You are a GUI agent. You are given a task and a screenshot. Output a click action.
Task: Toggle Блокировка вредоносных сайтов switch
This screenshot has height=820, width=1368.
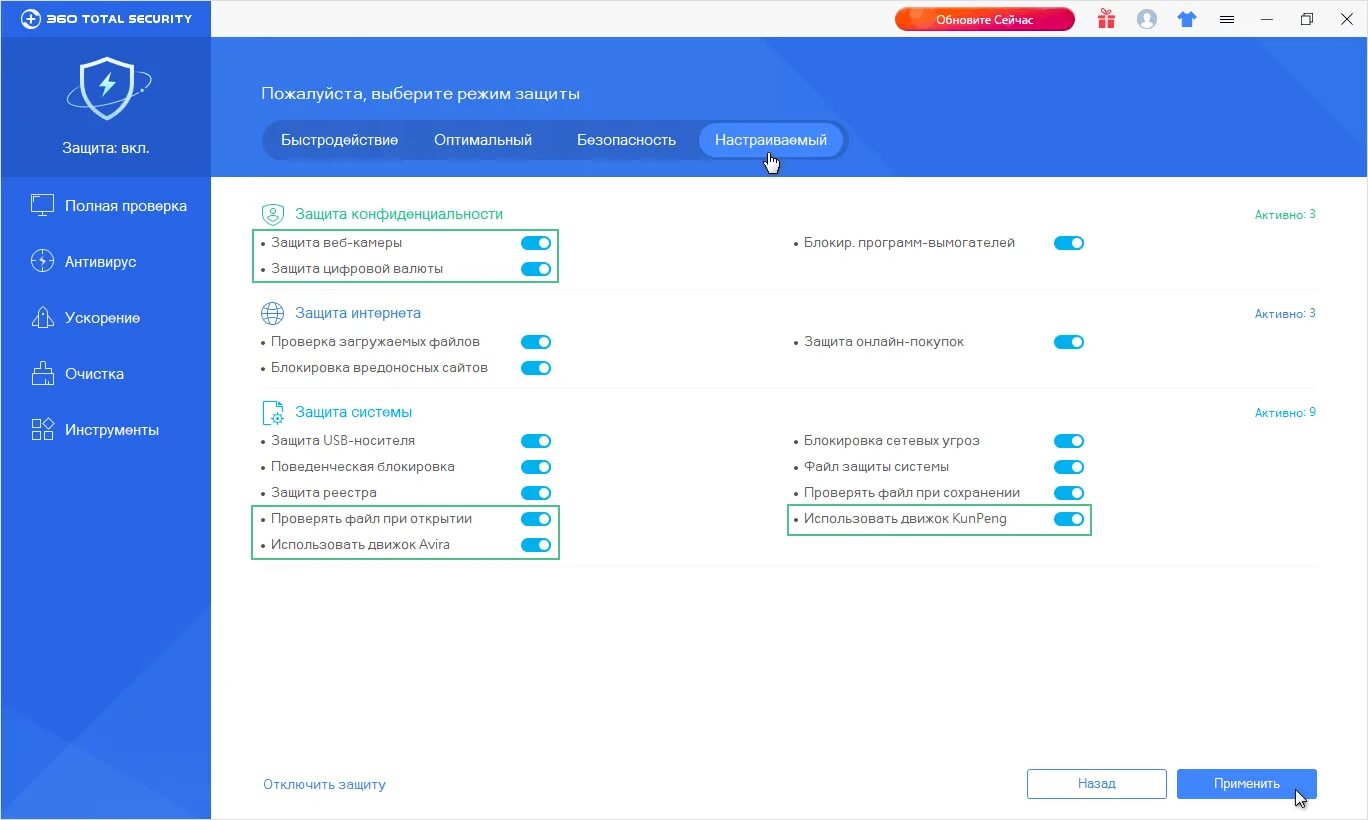tap(536, 368)
